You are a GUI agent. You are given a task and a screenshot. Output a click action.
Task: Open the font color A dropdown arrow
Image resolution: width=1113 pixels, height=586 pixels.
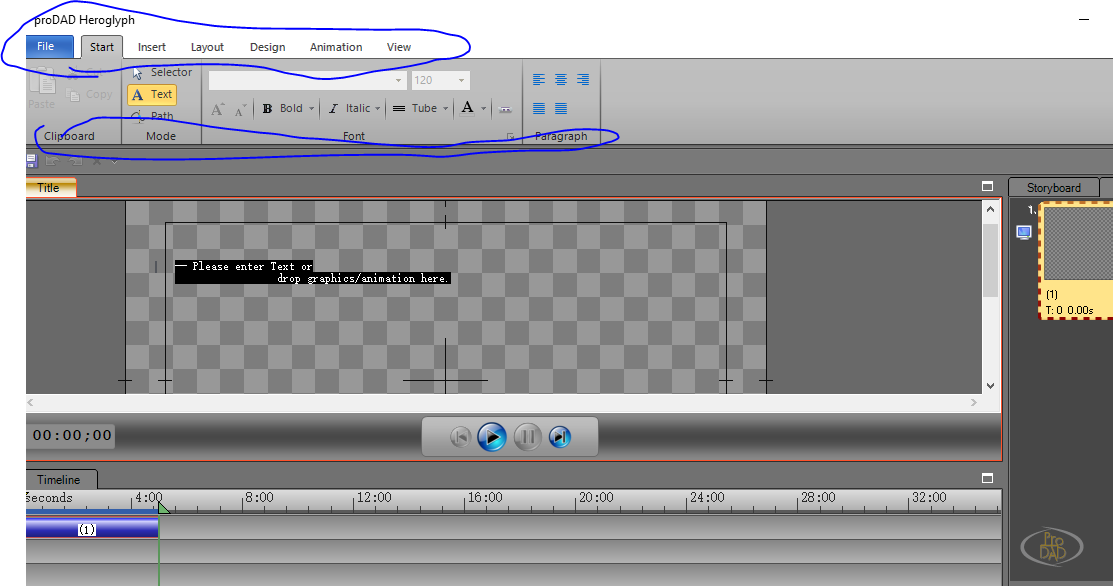(x=483, y=109)
